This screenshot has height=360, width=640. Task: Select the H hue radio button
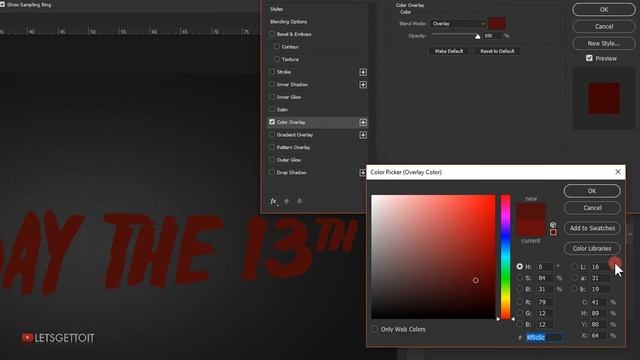coord(520,267)
